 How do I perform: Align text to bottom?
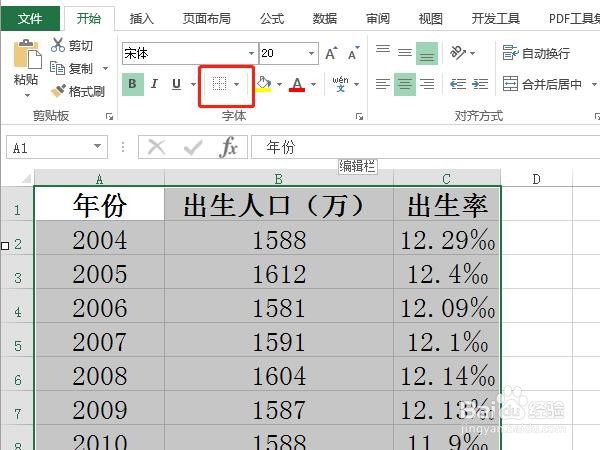click(x=427, y=54)
